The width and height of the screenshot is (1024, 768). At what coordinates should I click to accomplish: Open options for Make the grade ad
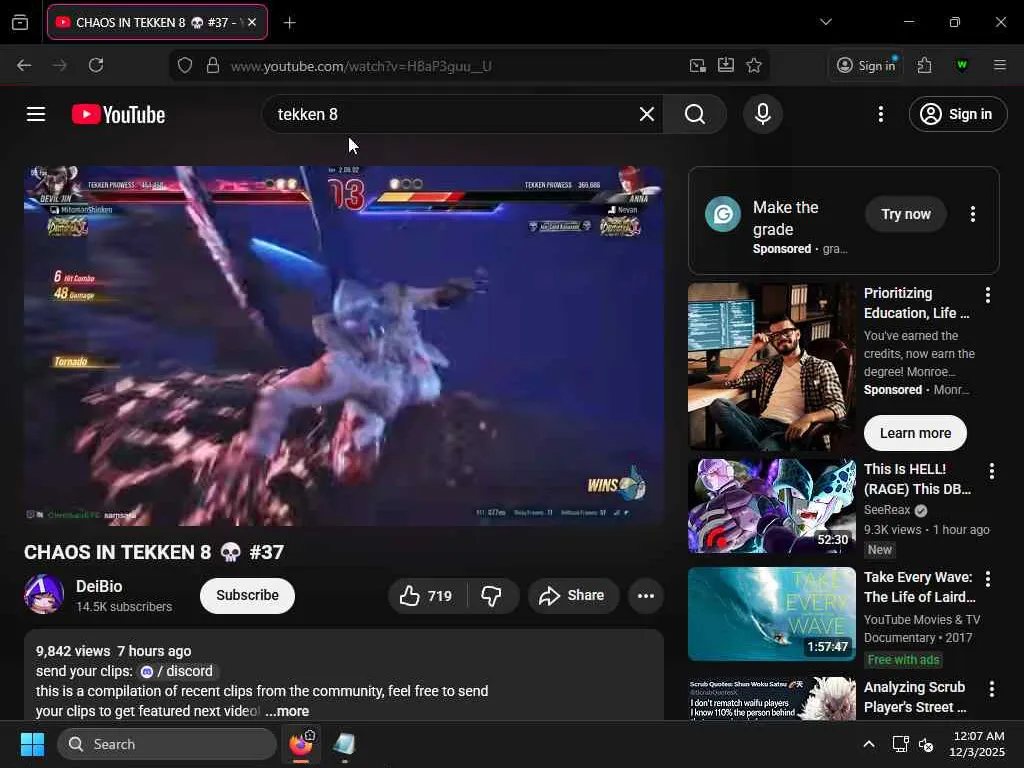[x=973, y=214]
